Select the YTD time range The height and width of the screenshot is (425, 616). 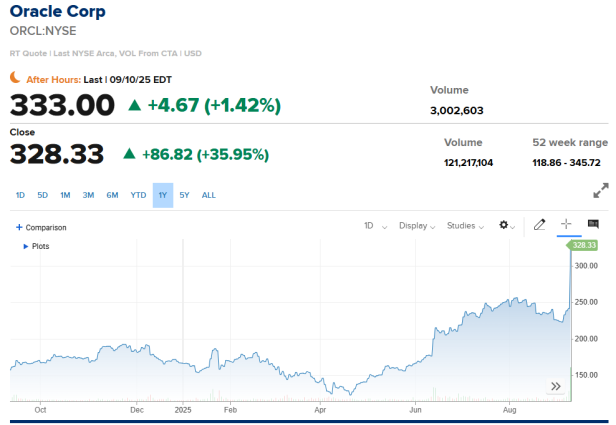138,195
